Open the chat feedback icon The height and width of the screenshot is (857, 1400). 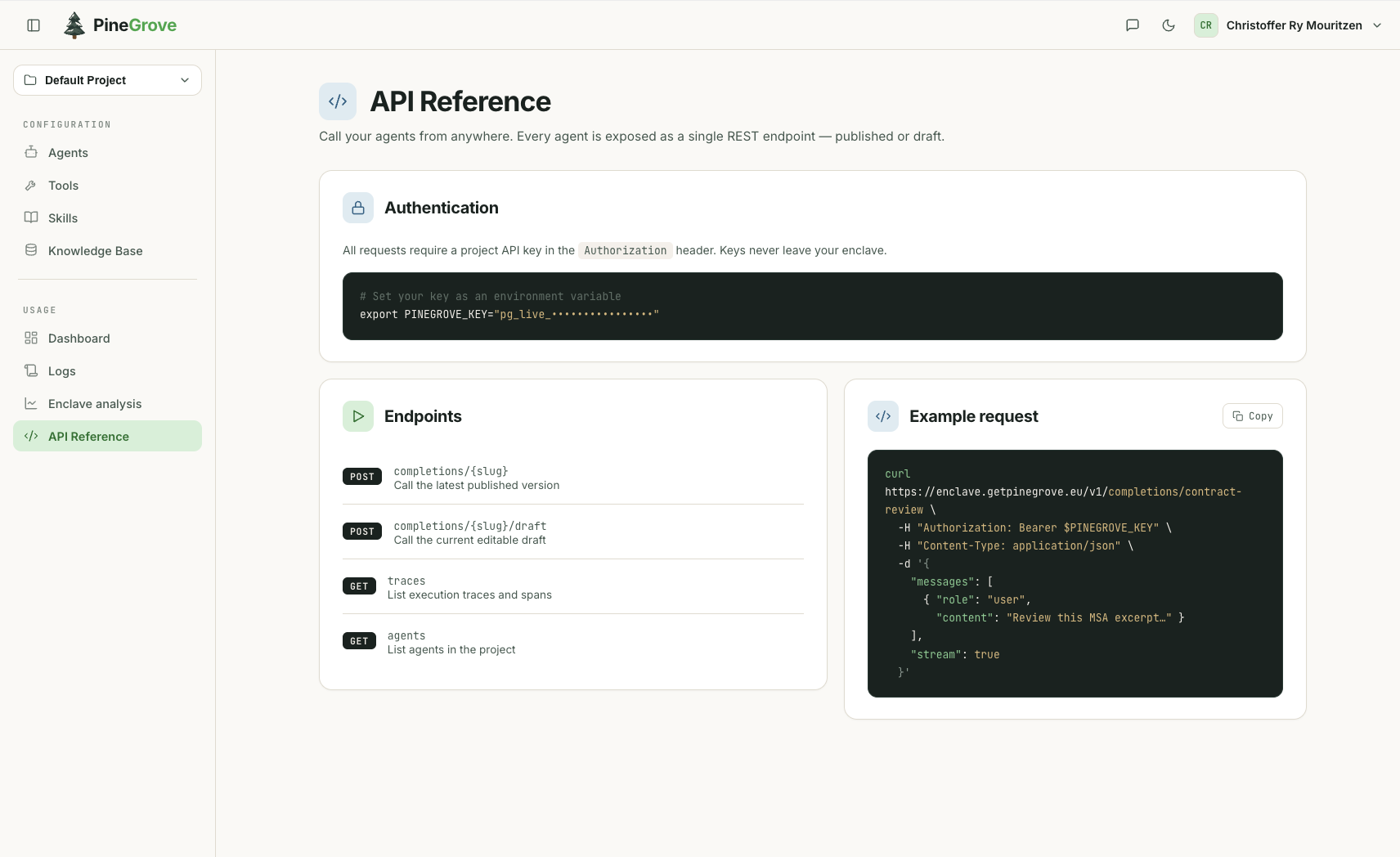click(1133, 25)
